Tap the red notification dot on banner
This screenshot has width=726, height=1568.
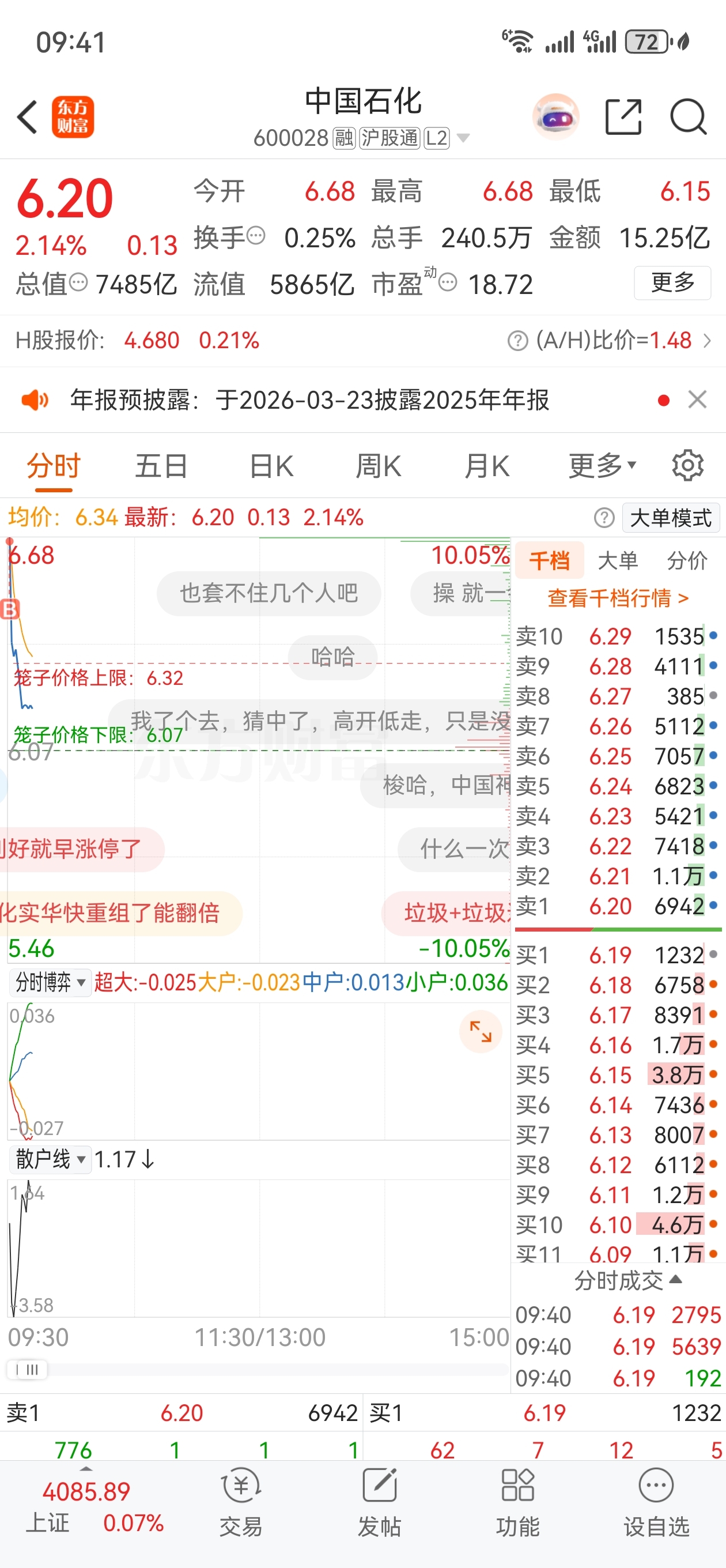pyautogui.click(x=664, y=400)
